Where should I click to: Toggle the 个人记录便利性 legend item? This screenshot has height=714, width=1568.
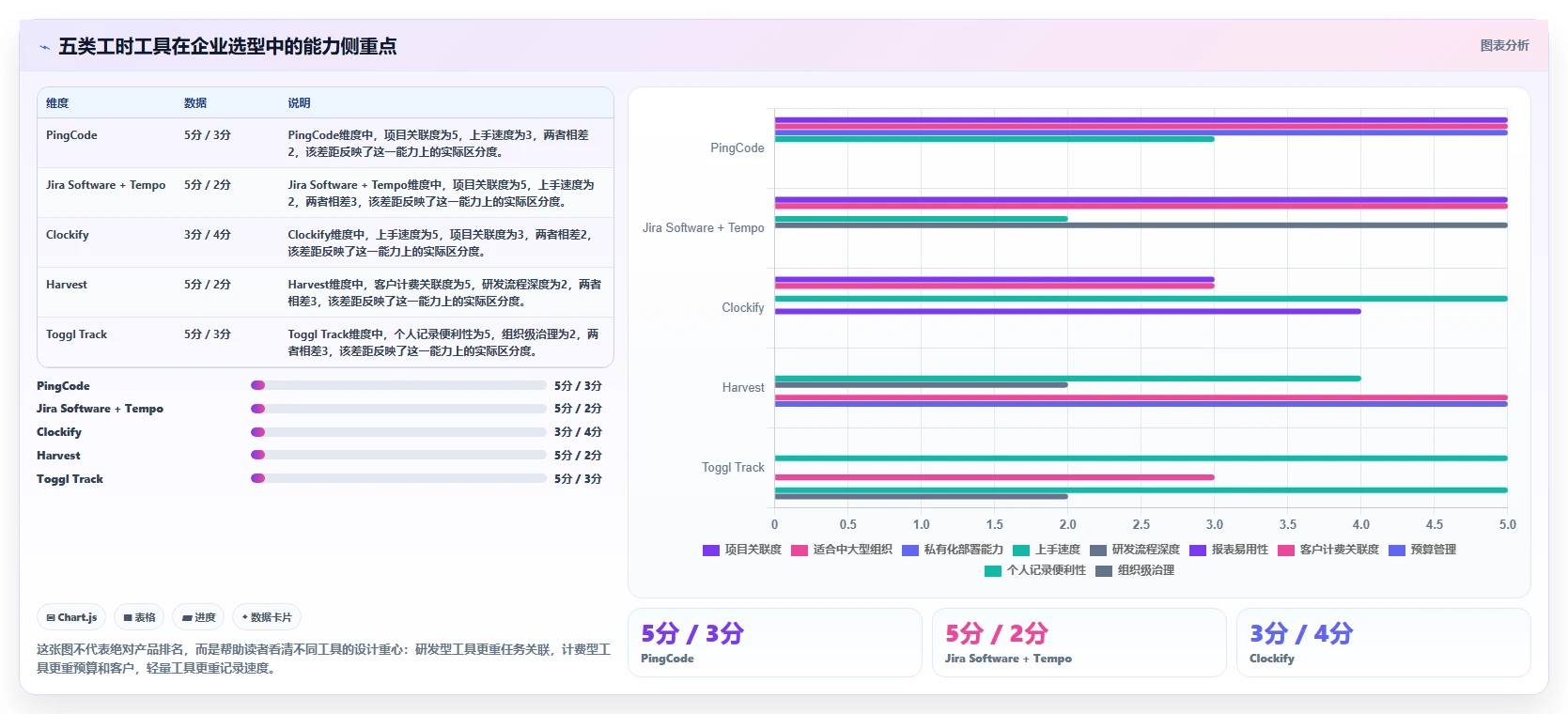pos(1035,570)
